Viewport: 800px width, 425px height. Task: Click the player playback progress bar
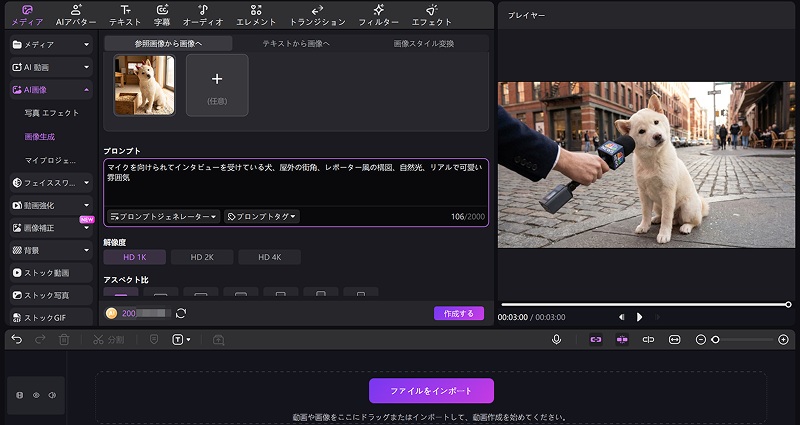(646, 305)
